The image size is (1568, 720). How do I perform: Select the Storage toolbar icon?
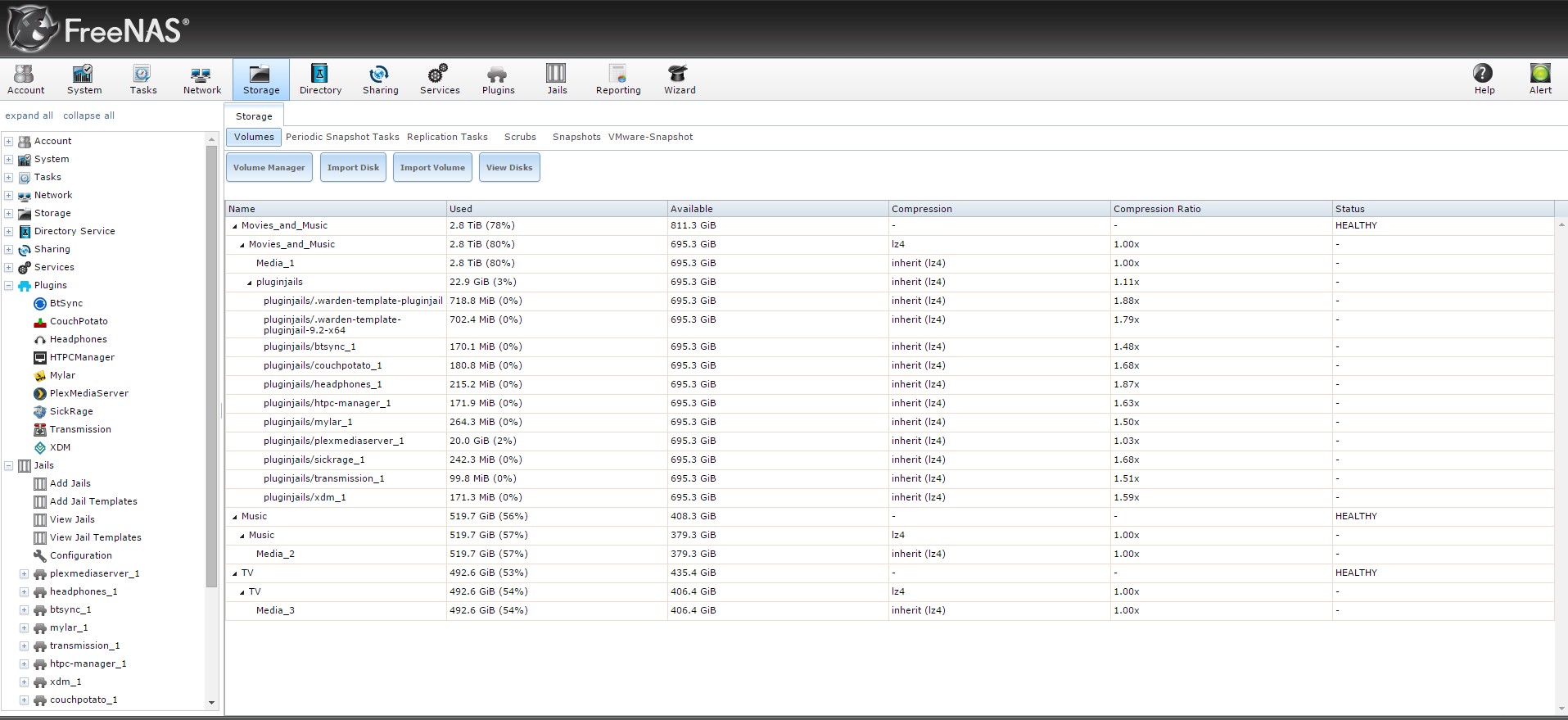pyautogui.click(x=261, y=79)
